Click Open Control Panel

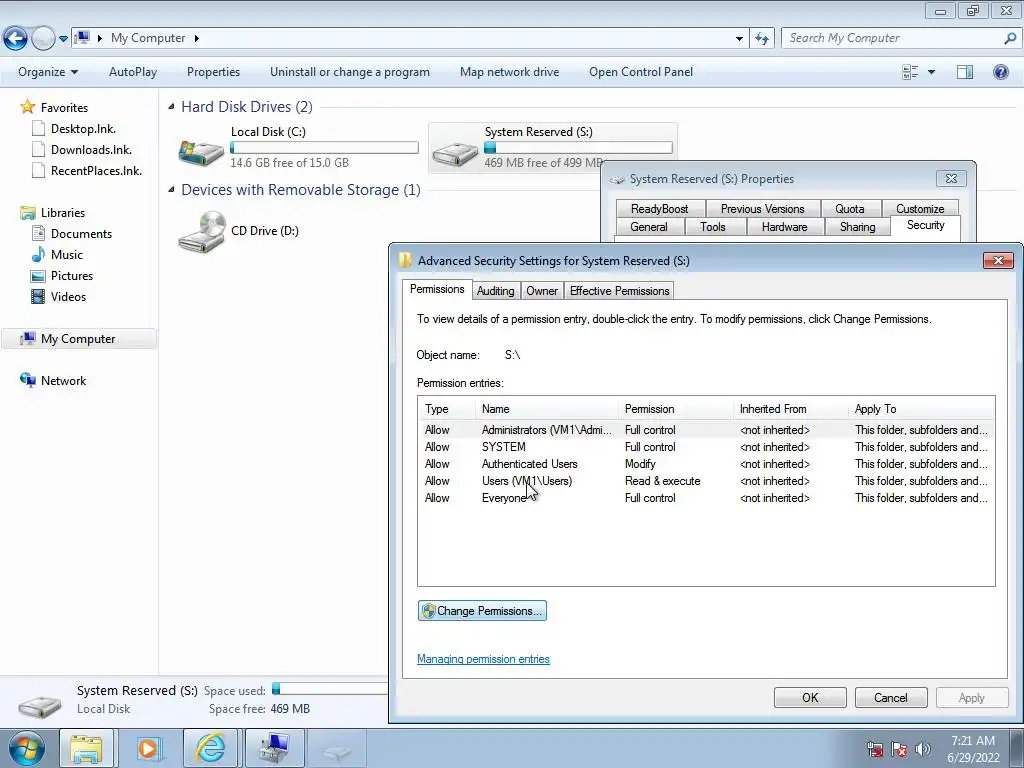pyautogui.click(x=641, y=72)
